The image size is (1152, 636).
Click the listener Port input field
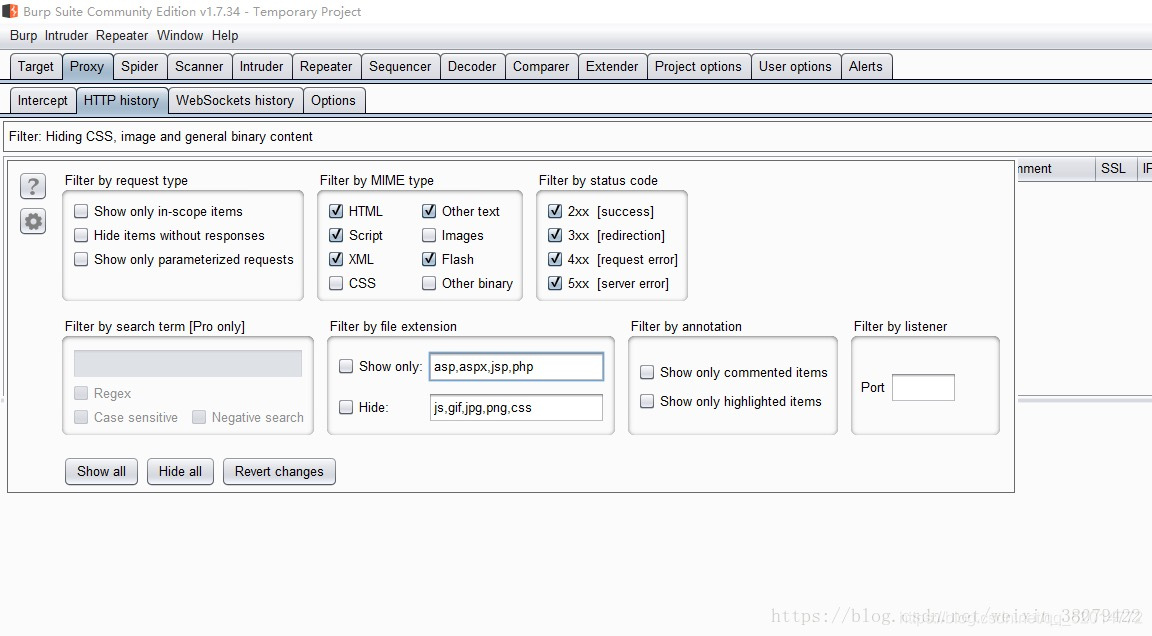tap(924, 388)
